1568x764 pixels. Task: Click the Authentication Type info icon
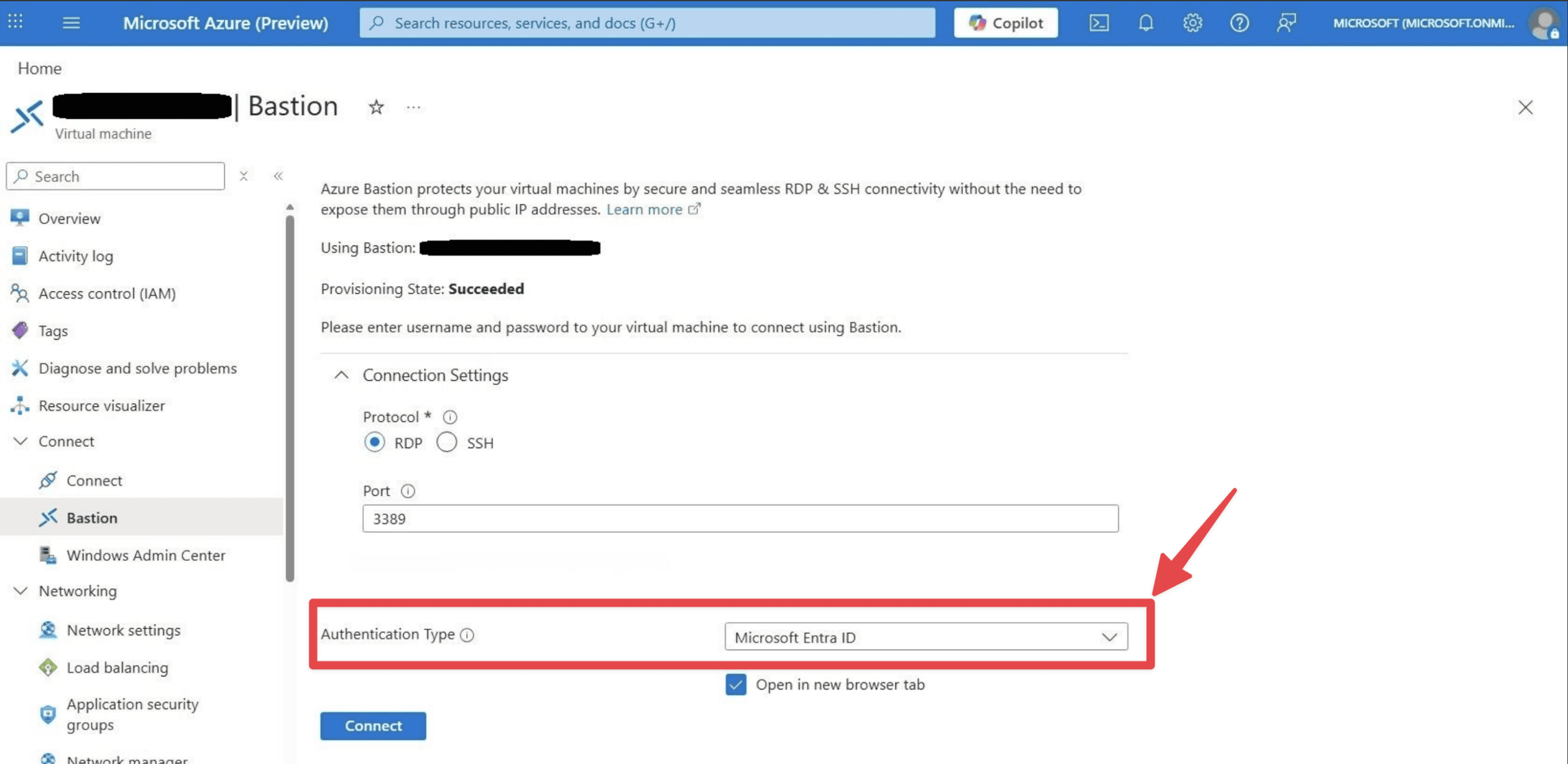click(467, 635)
